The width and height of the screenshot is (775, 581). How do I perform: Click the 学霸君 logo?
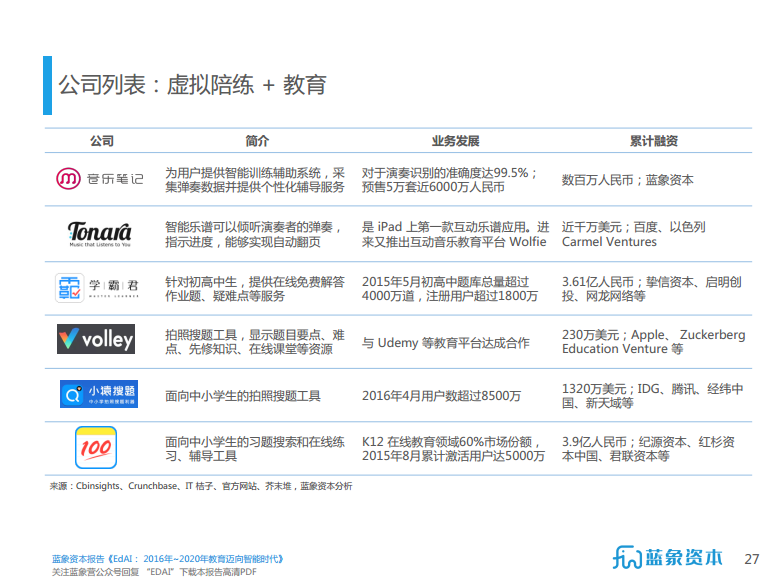point(97,287)
